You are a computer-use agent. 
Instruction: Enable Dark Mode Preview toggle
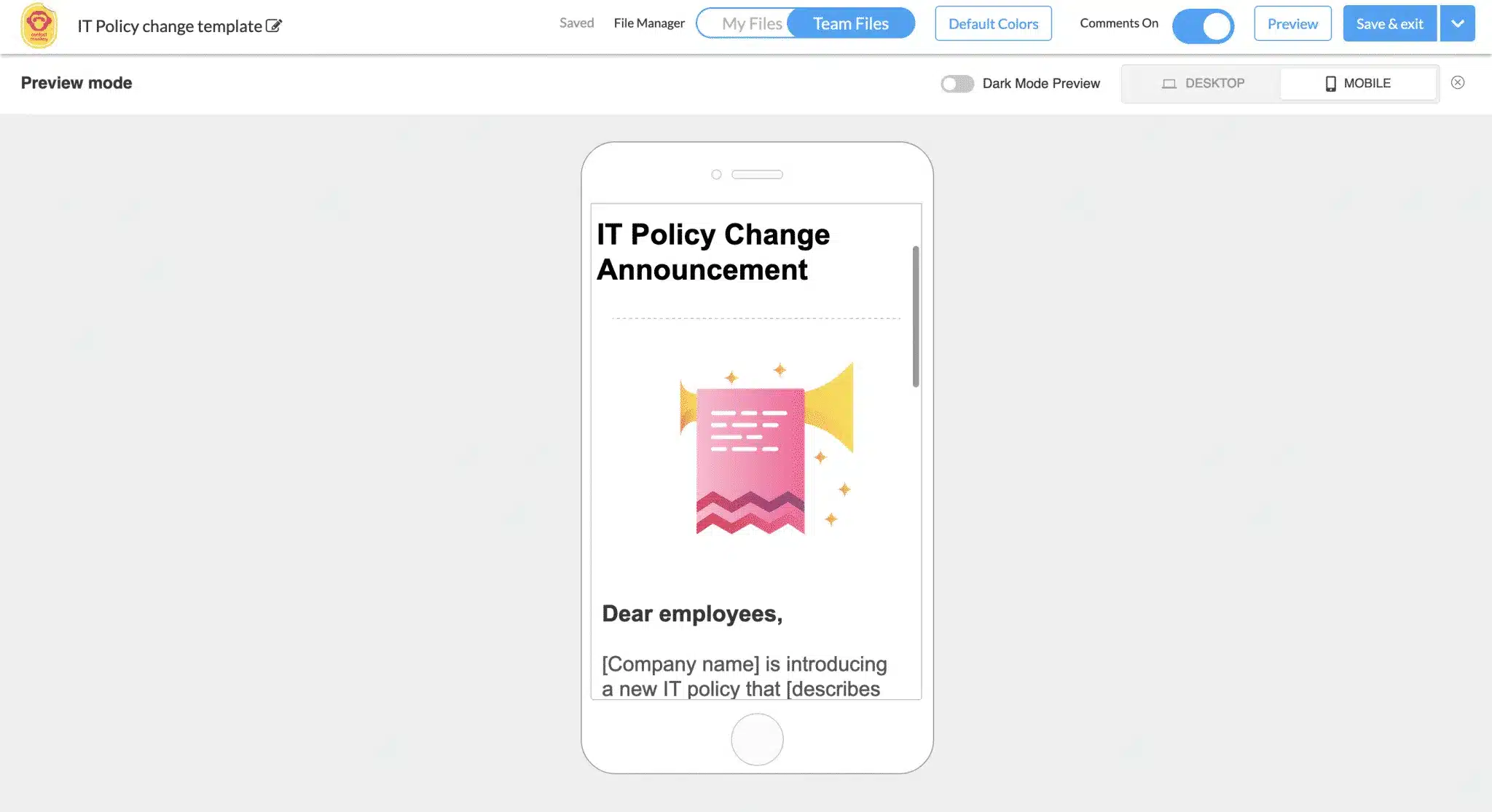(957, 83)
